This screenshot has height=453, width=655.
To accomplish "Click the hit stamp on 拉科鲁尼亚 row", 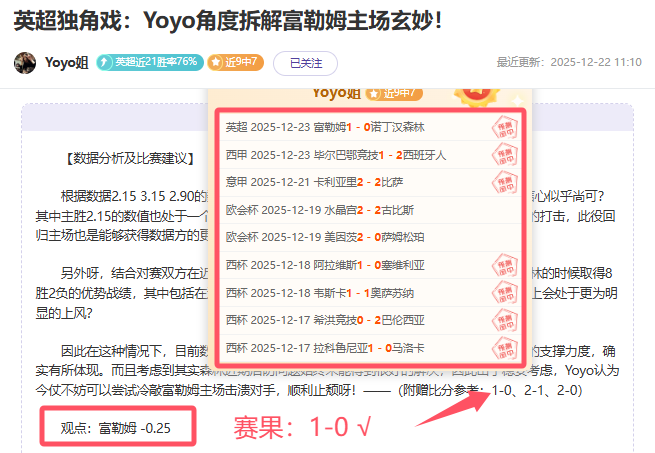I will (502, 348).
